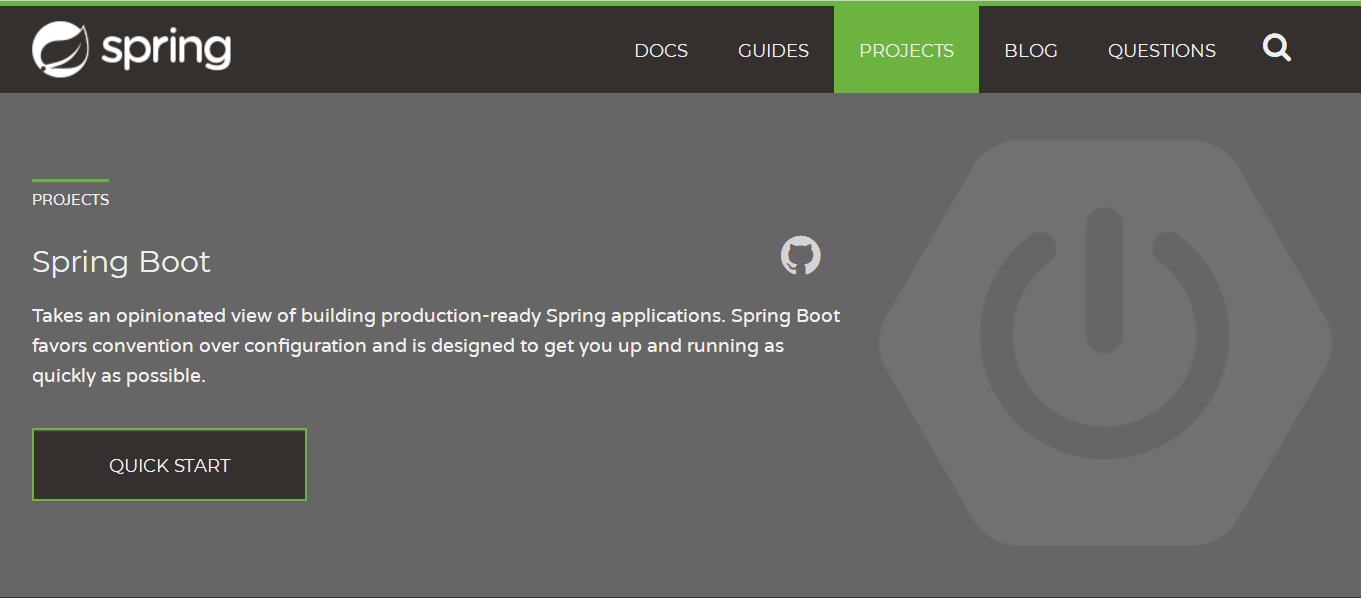This screenshot has width=1361, height=598.
Task: Open the Spring Boot heading link
Action: click(121, 262)
